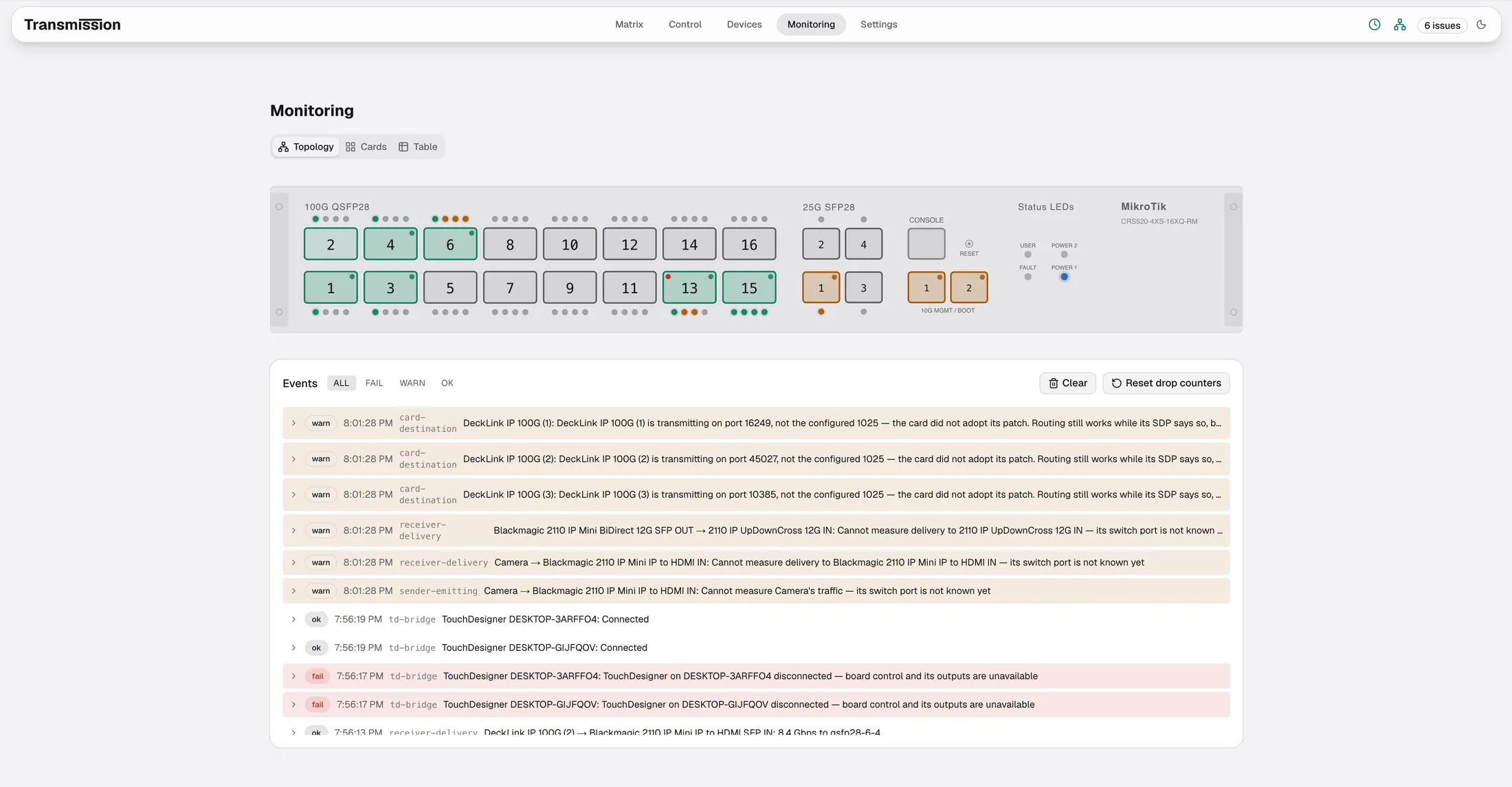Switch to Cards view

coord(366,146)
